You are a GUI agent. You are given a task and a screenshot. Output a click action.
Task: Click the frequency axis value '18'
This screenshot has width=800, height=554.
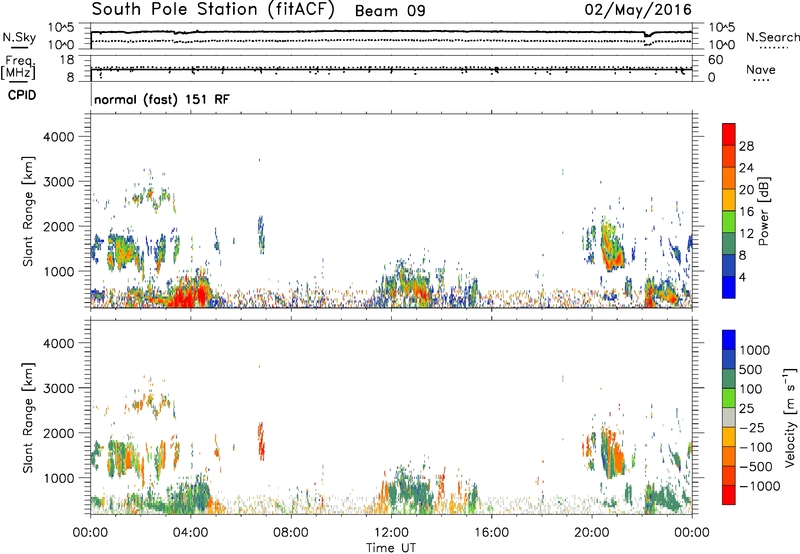[67, 60]
